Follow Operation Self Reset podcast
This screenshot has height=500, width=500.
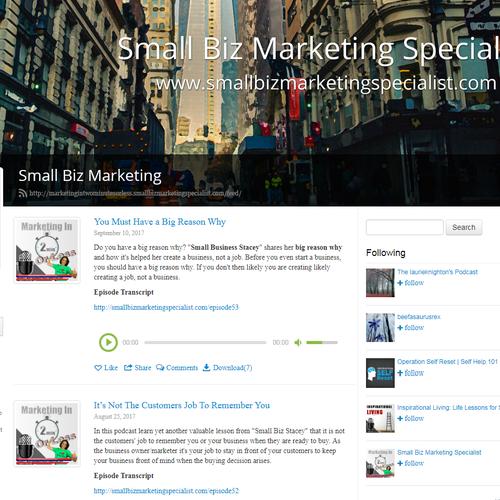tap(411, 373)
